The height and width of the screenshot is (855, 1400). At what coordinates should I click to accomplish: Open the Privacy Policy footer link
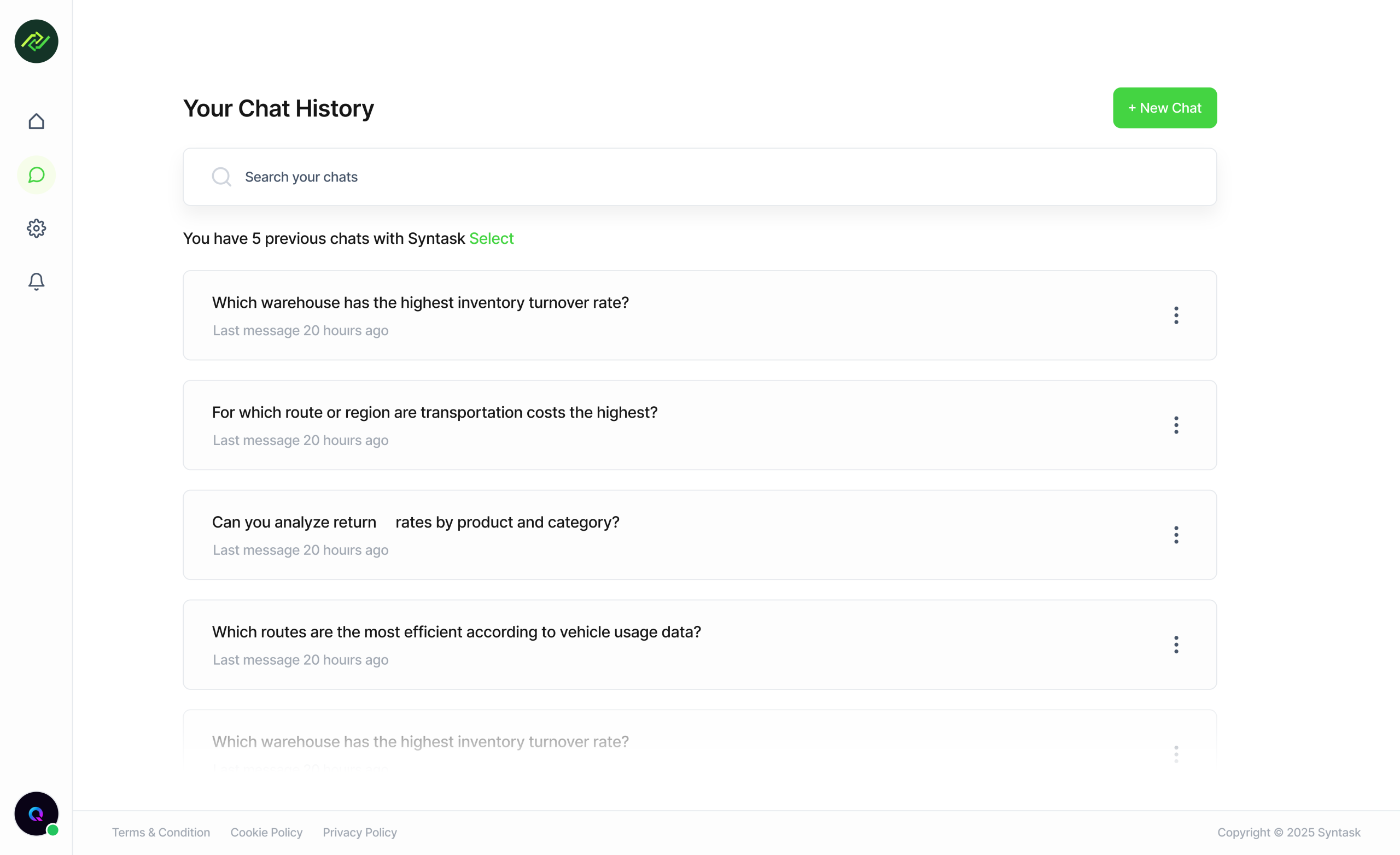[x=360, y=832]
